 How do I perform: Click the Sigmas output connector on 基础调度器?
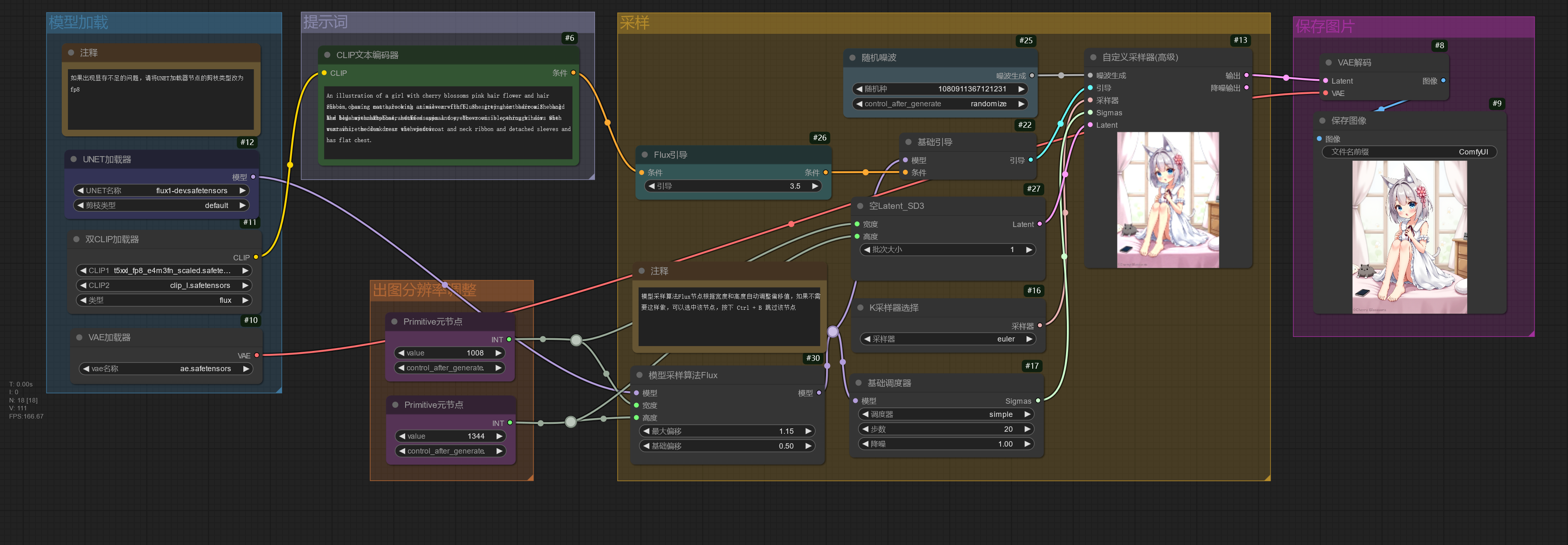tap(1038, 401)
